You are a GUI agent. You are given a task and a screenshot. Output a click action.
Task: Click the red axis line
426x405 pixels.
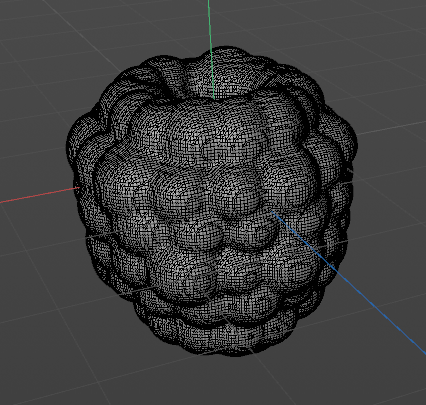(x=39, y=195)
